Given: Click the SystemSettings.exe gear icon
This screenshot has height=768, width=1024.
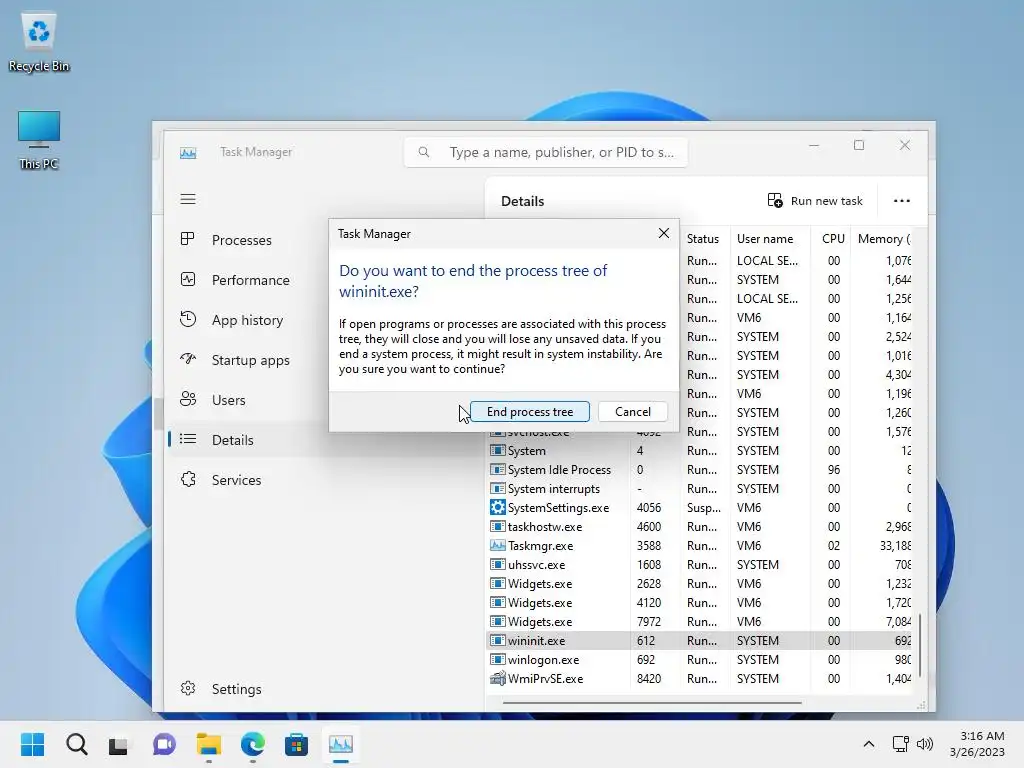Looking at the screenshot, I should (498, 507).
